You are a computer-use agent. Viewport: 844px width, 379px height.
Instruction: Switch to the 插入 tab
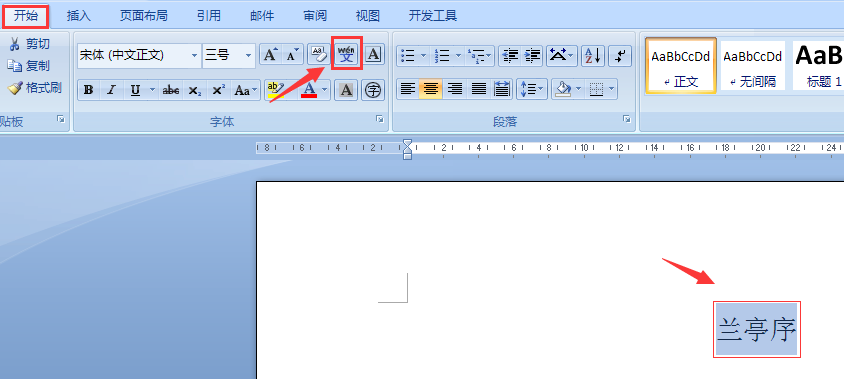coord(79,16)
